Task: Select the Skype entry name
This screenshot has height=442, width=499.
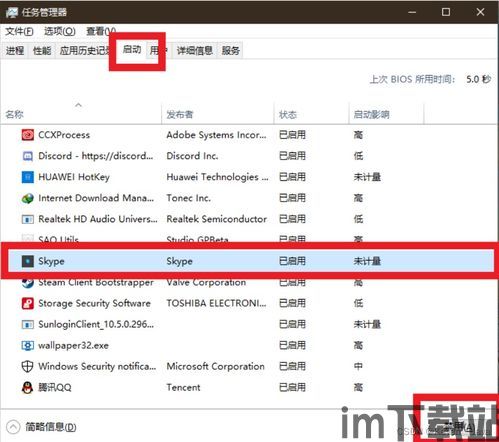Action: (51, 261)
